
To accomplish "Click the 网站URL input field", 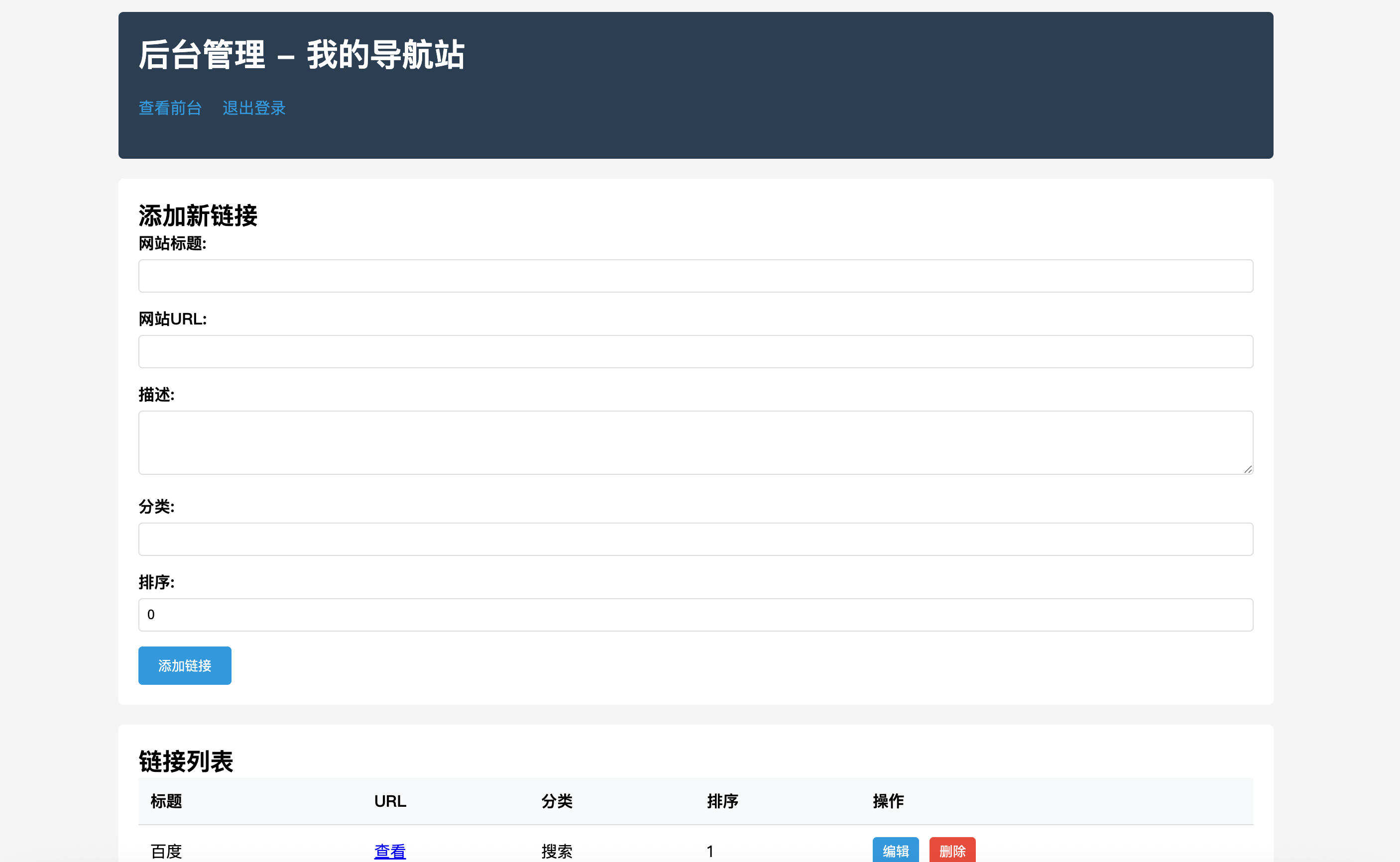I will coord(695,351).
